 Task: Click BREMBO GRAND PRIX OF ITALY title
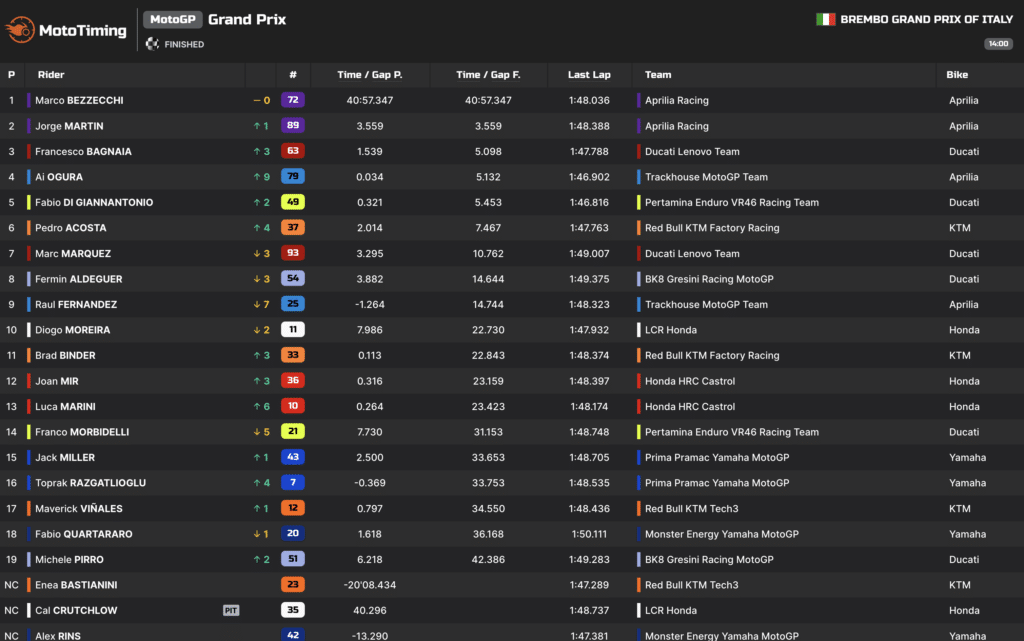926,20
